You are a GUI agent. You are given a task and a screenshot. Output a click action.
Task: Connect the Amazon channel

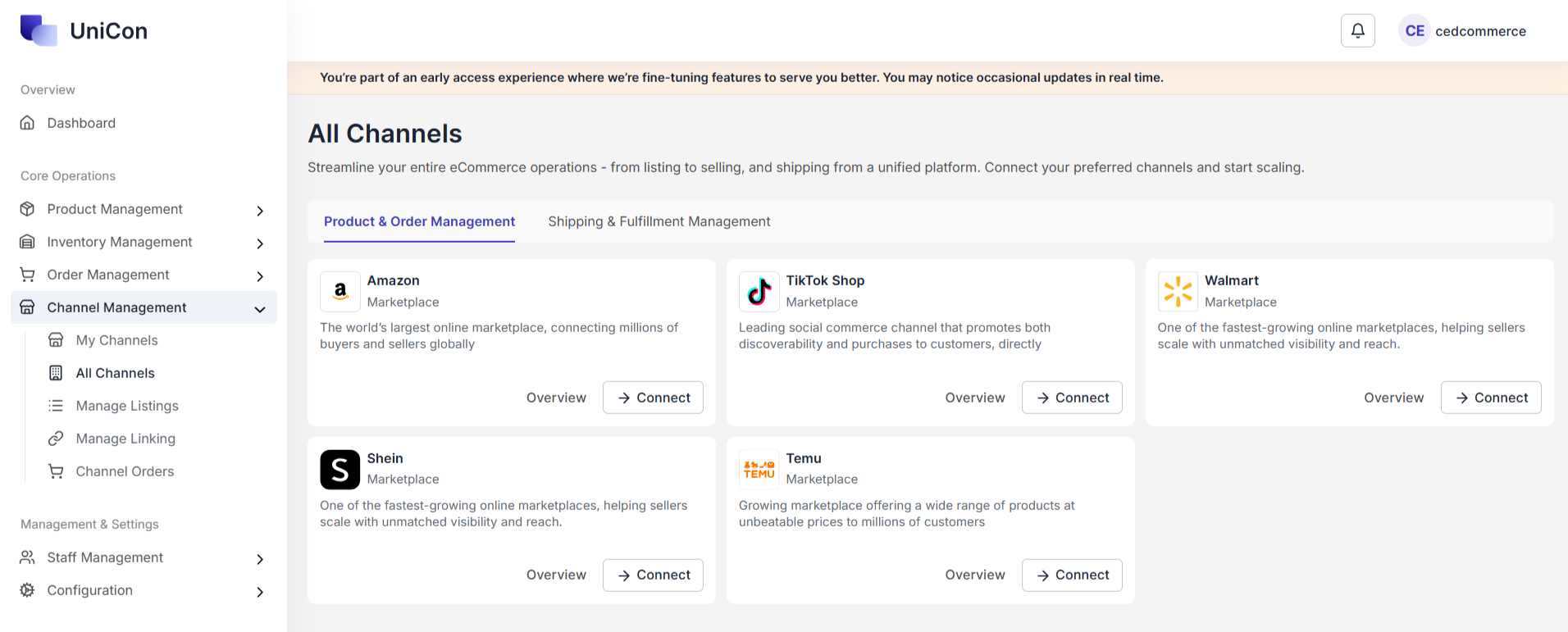click(x=653, y=398)
